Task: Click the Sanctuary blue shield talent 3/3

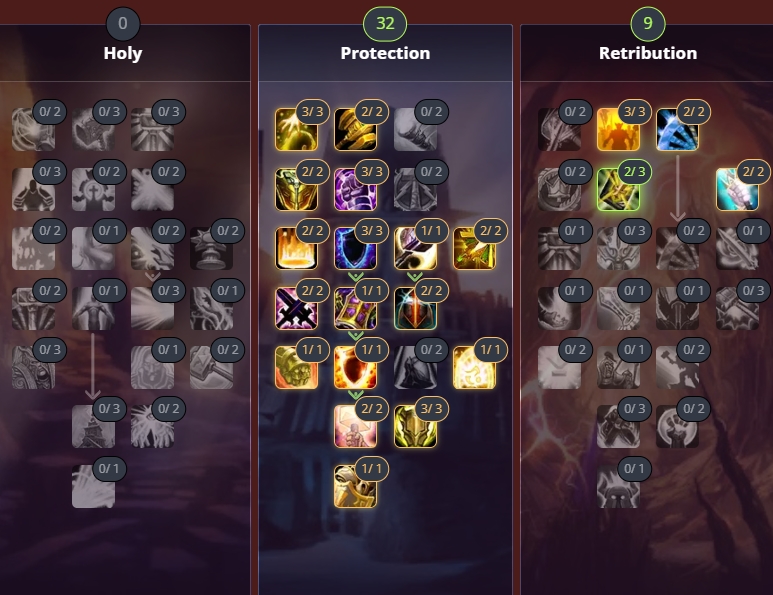Action: pyautogui.click(x=355, y=248)
